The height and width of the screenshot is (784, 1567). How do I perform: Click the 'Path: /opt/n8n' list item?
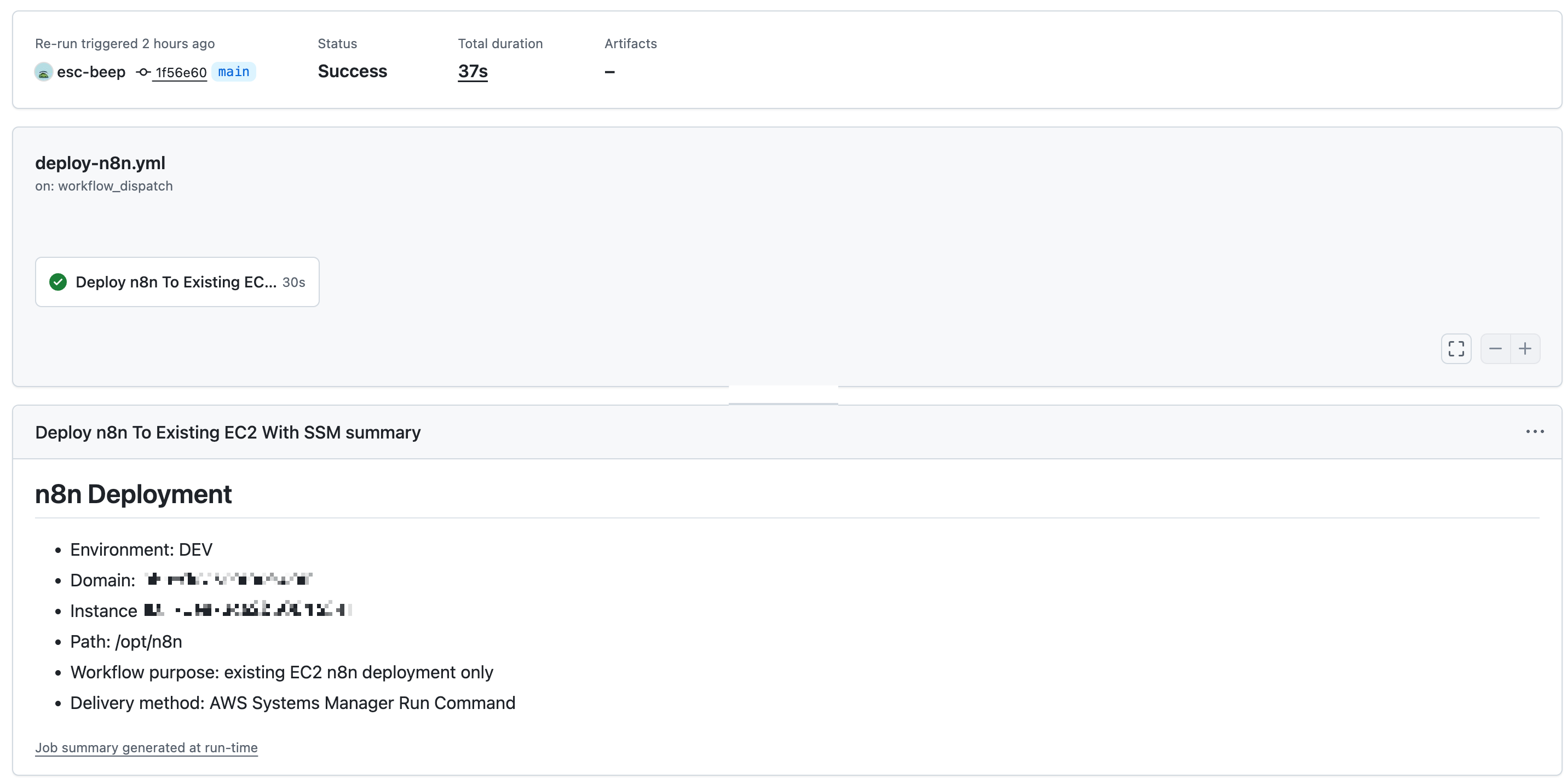pos(126,642)
